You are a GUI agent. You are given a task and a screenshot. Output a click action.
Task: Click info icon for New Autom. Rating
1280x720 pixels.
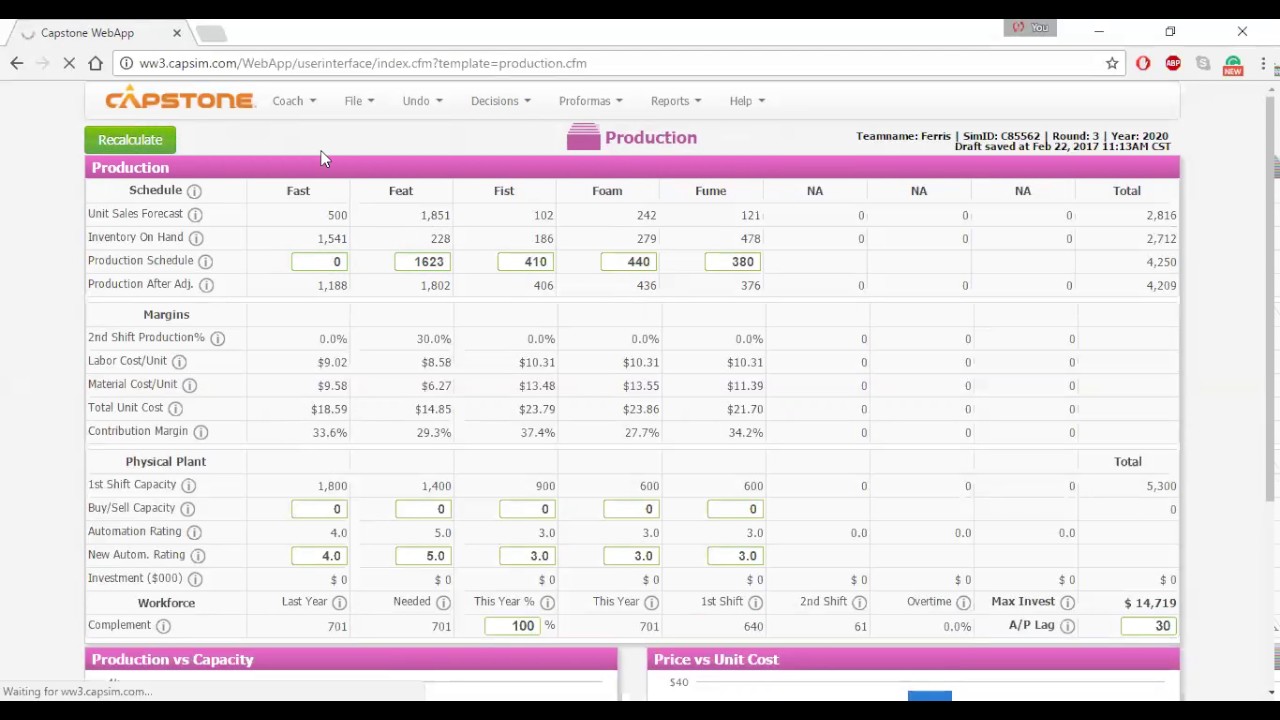pos(197,556)
